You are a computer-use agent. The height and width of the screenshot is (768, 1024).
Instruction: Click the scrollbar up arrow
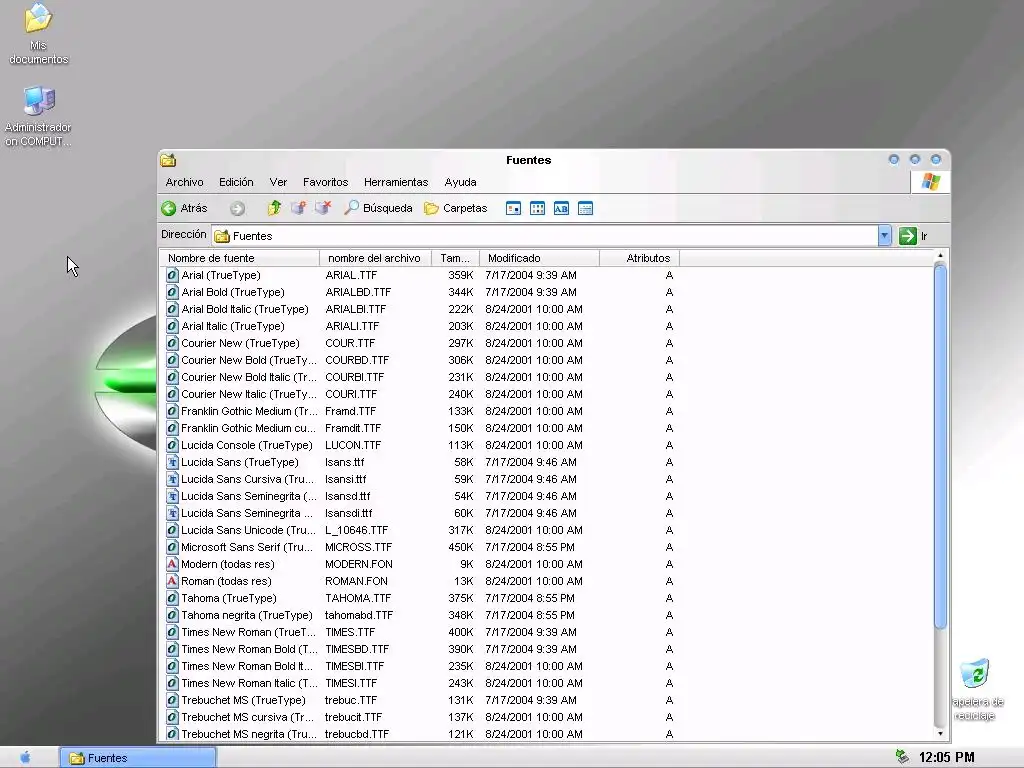(x=940, y=255)
